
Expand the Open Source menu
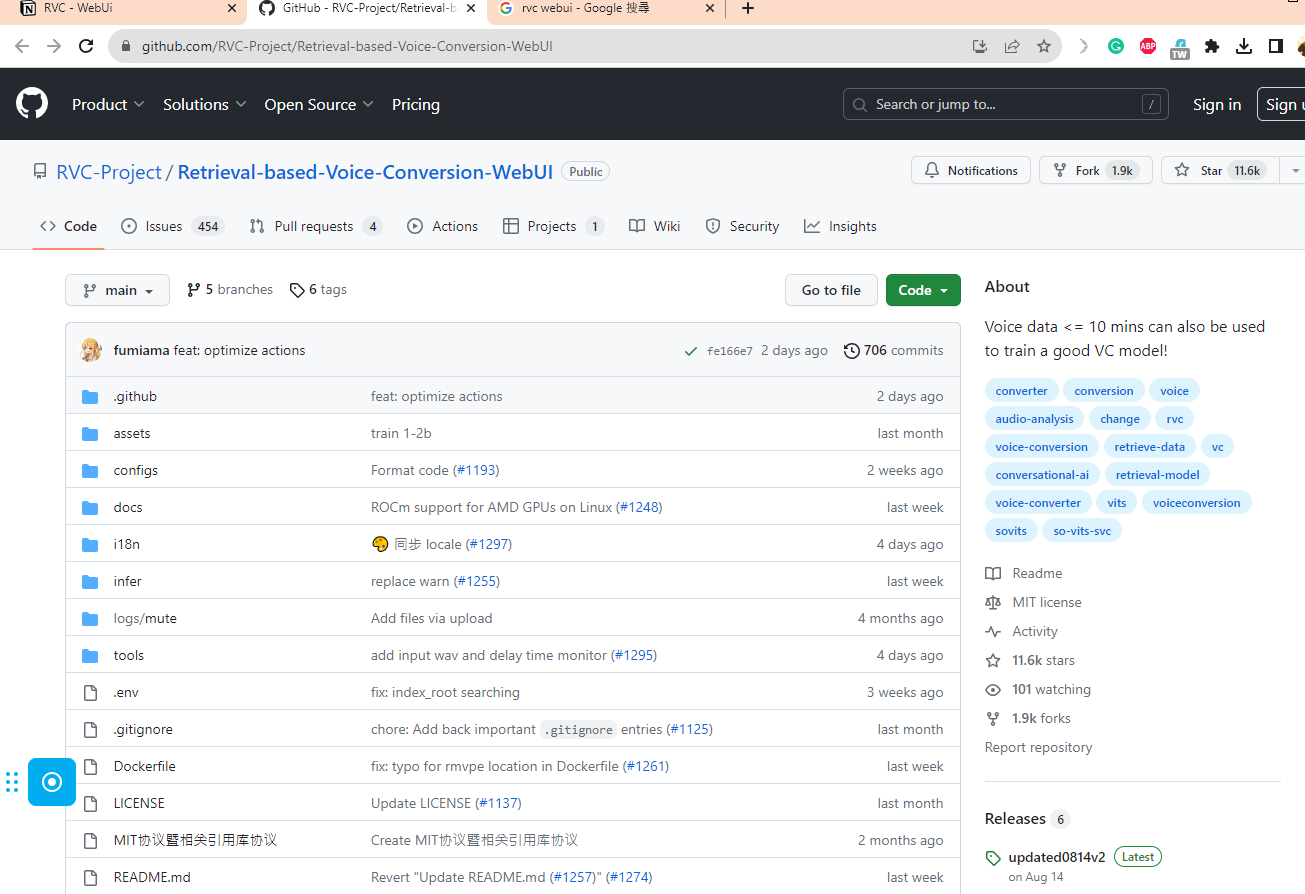[x=319, y=104]
